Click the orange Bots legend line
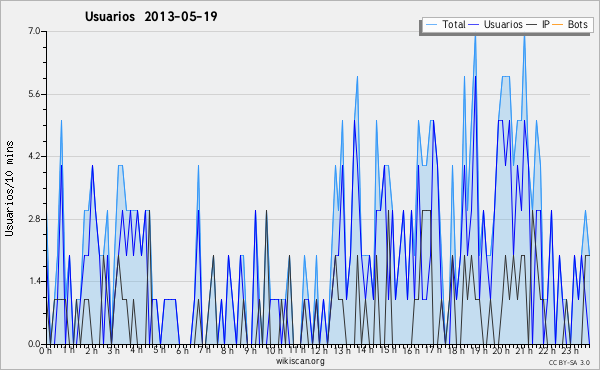600x370 pixels. pyautogui.click(x=558, y=25)
